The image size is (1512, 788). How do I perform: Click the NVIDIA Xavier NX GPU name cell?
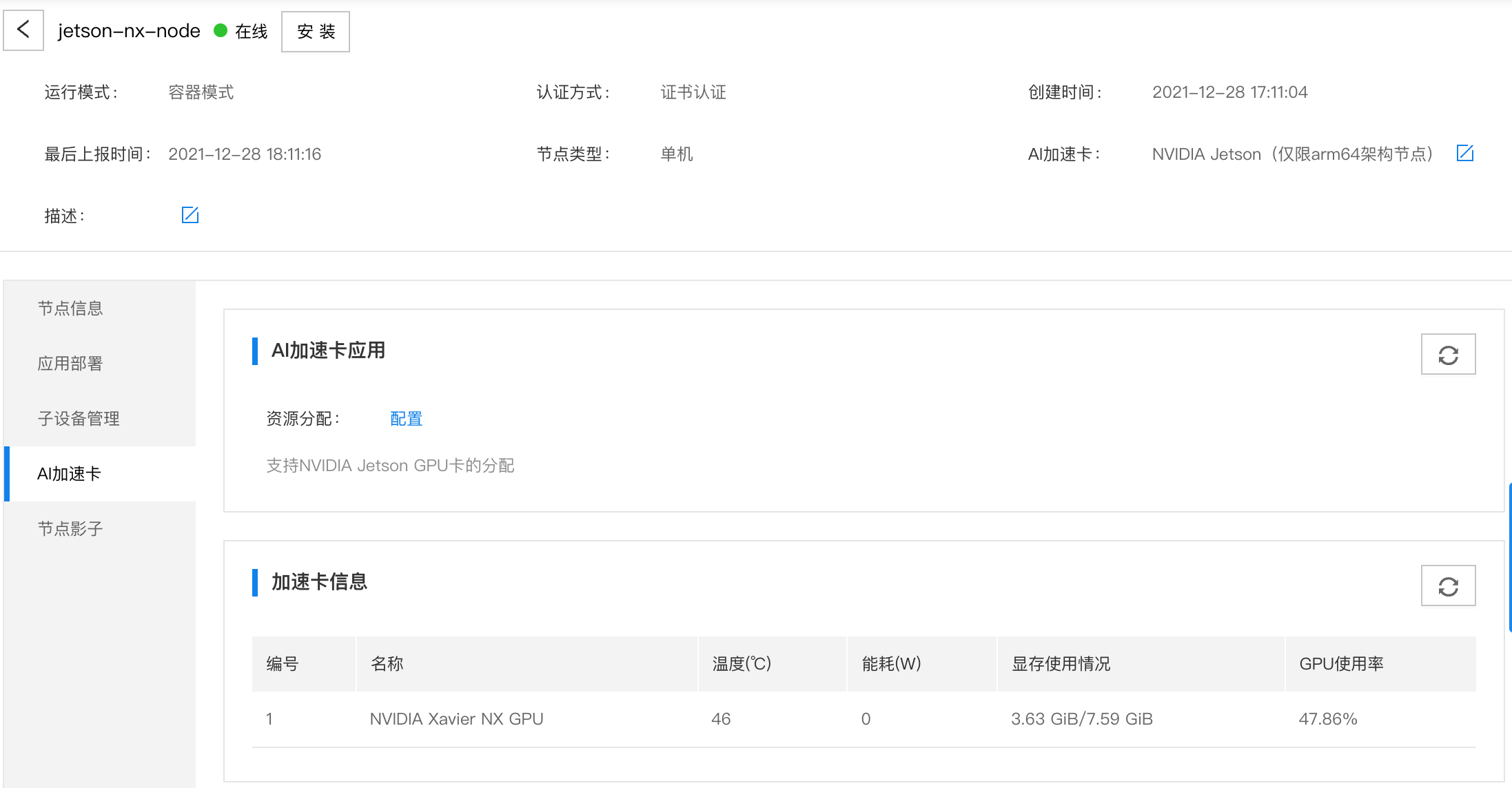pyautogui.click(x=456, y=719)
